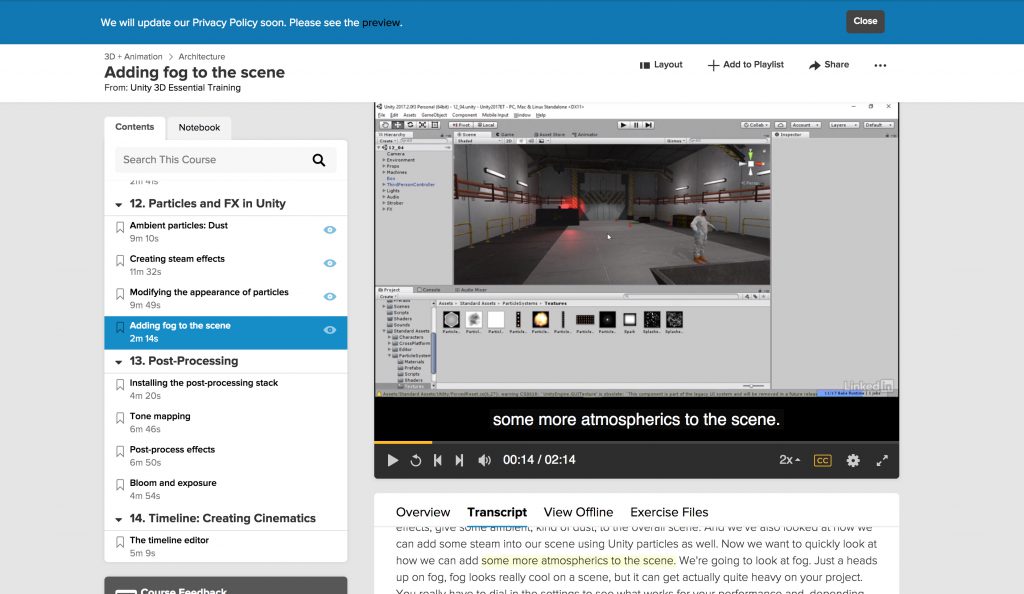This screenshot has height=594, width=1024.
Task: Click the video progress bar
Action: coord(636,442)
